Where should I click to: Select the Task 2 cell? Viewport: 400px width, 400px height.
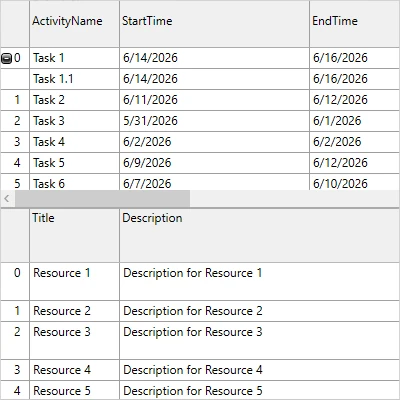[74, 100]
